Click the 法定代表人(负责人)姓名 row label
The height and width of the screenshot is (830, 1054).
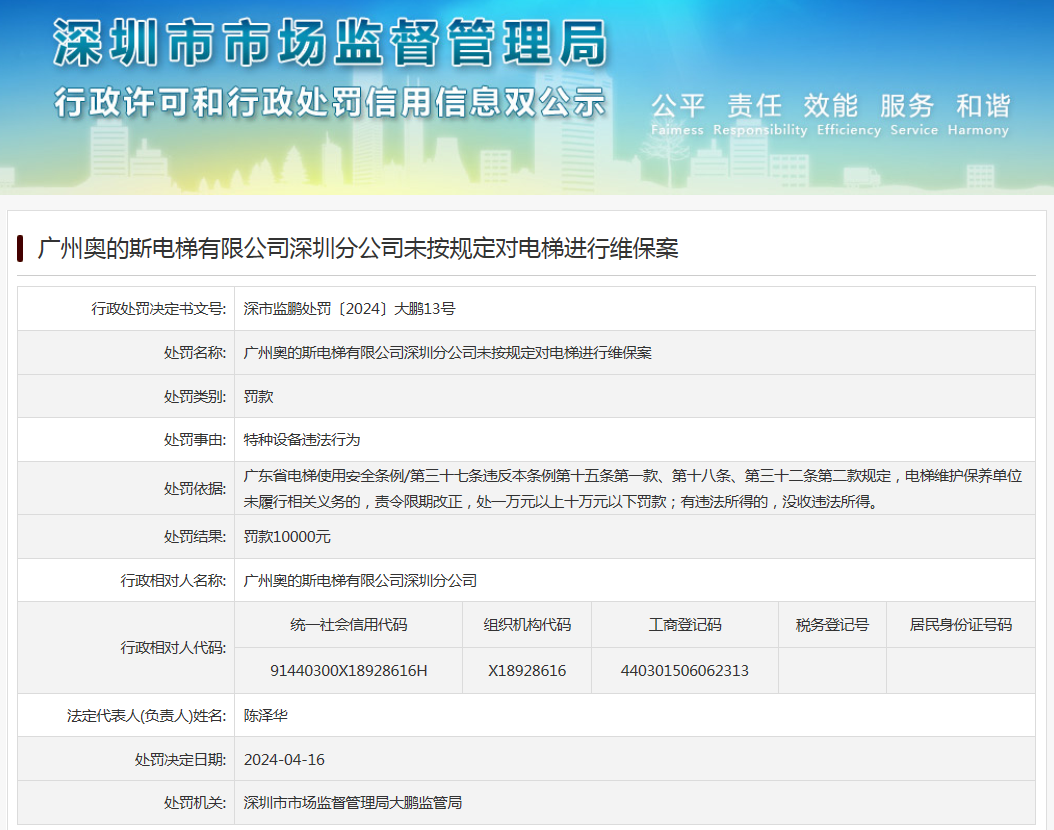pyautogui.click(x=147, y=716)
